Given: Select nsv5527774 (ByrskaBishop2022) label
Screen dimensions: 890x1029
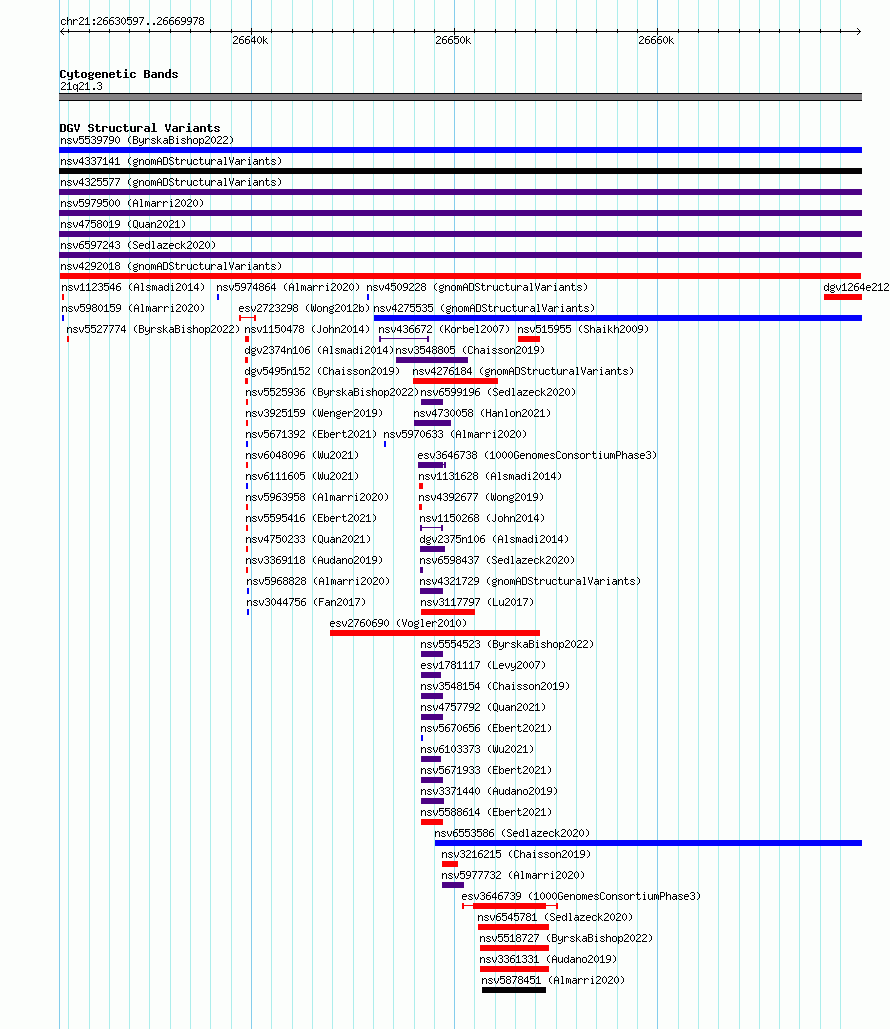Looking at the screenshot, I should [153, 329].
